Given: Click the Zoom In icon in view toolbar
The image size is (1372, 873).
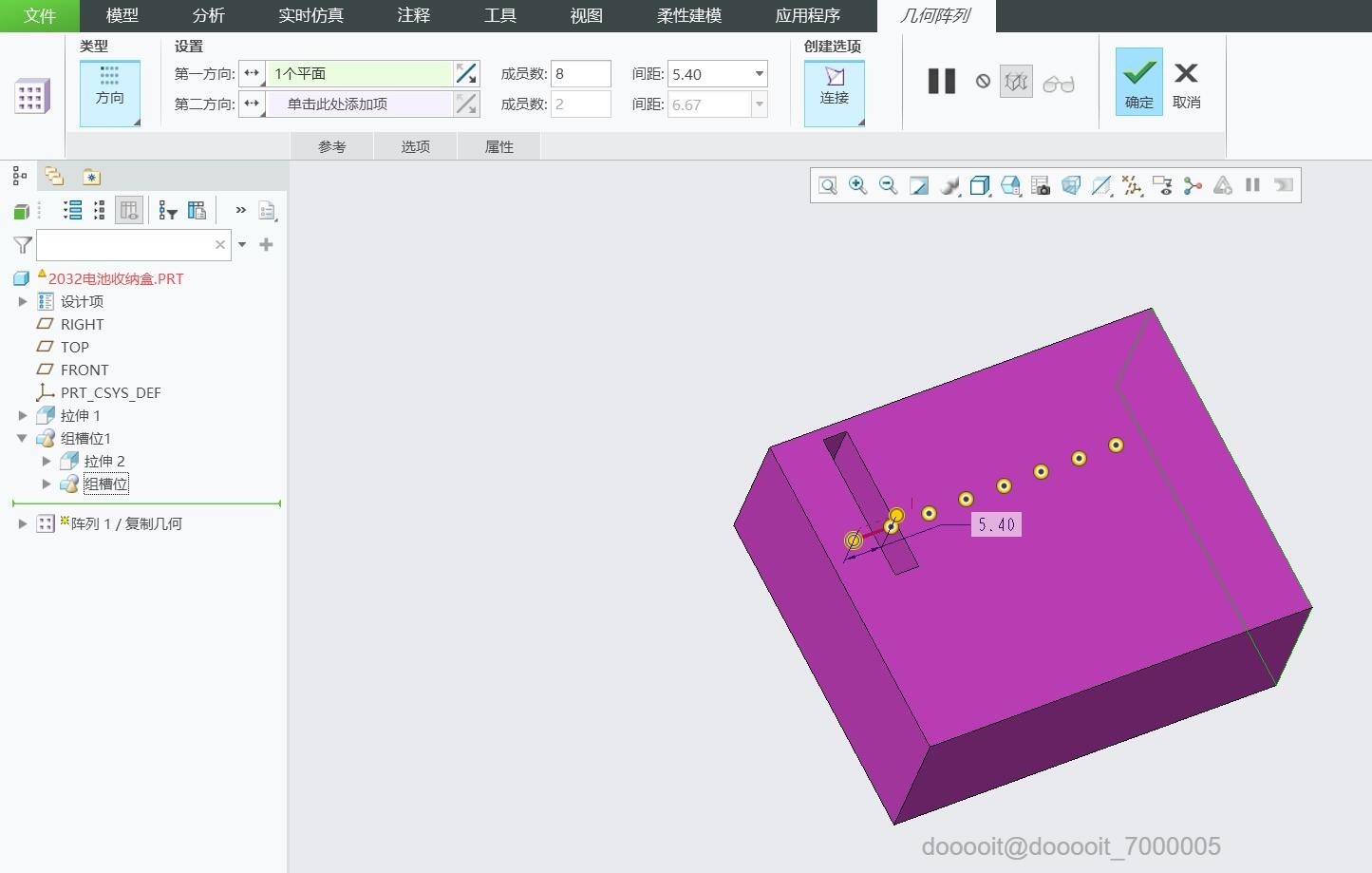Looking at the screenshot, I should tap(857, 185).
